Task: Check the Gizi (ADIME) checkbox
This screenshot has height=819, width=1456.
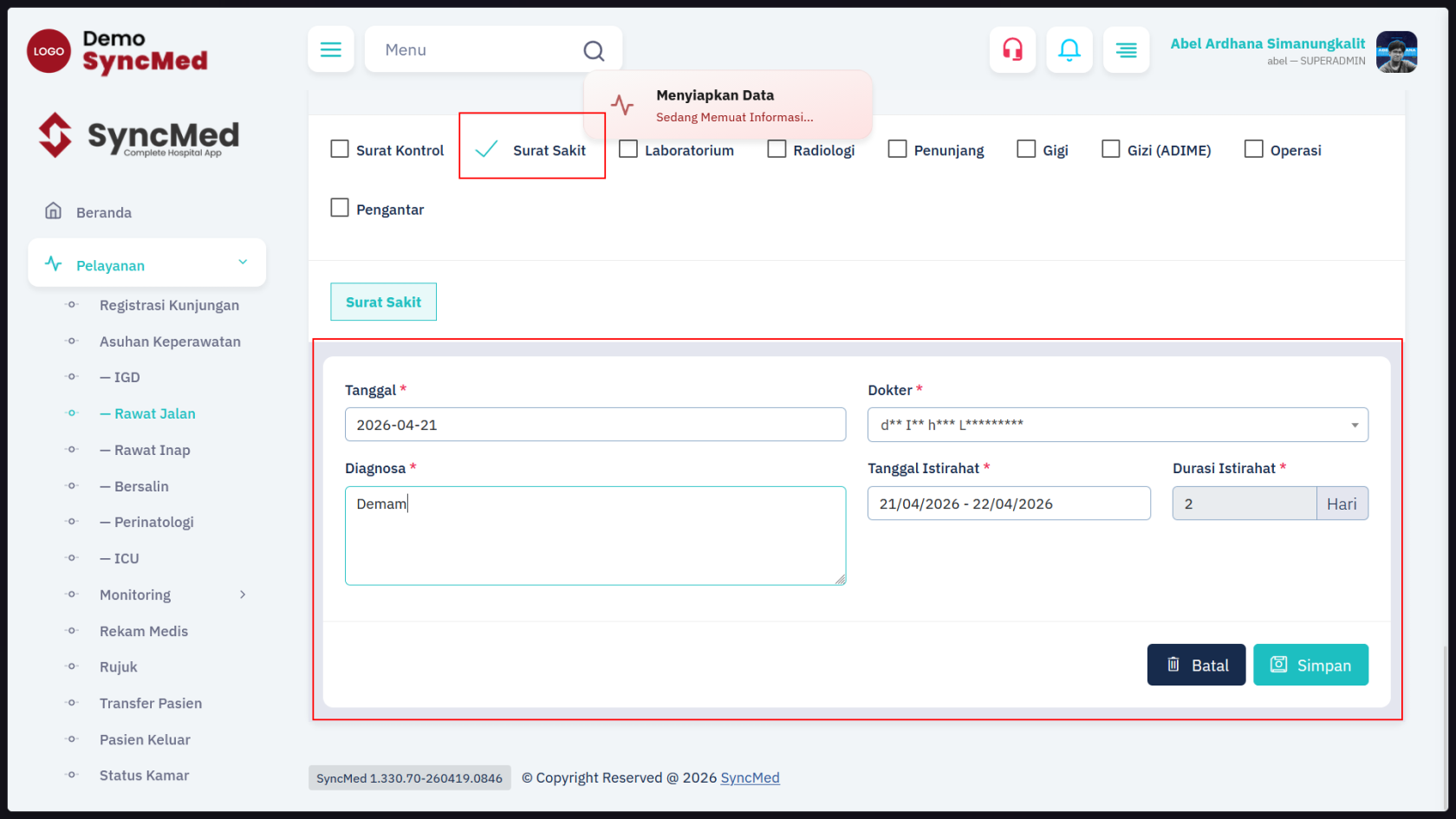Action: tap(1111, 149)
